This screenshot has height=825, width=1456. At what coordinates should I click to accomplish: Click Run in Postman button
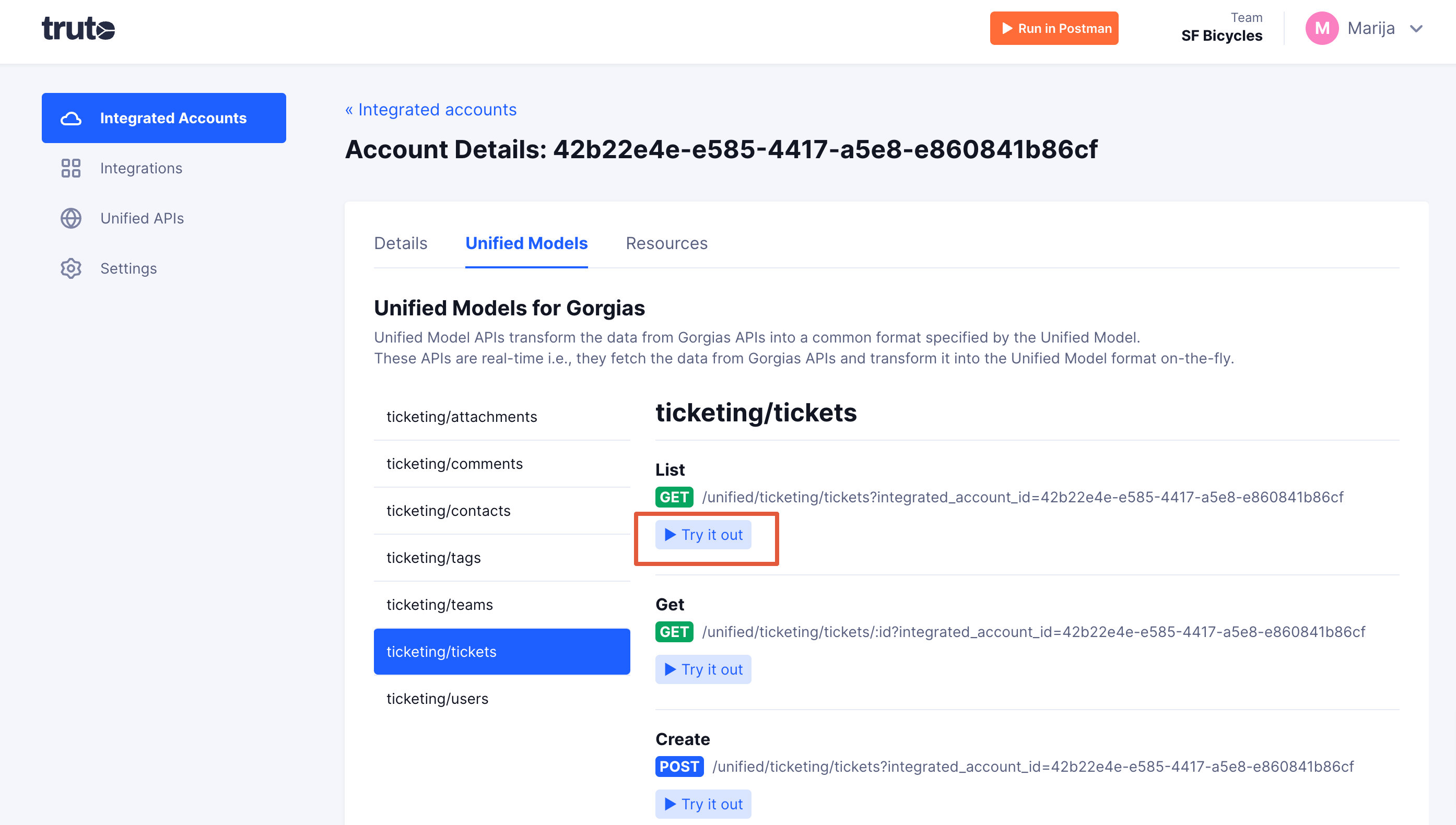point(1054,28)
